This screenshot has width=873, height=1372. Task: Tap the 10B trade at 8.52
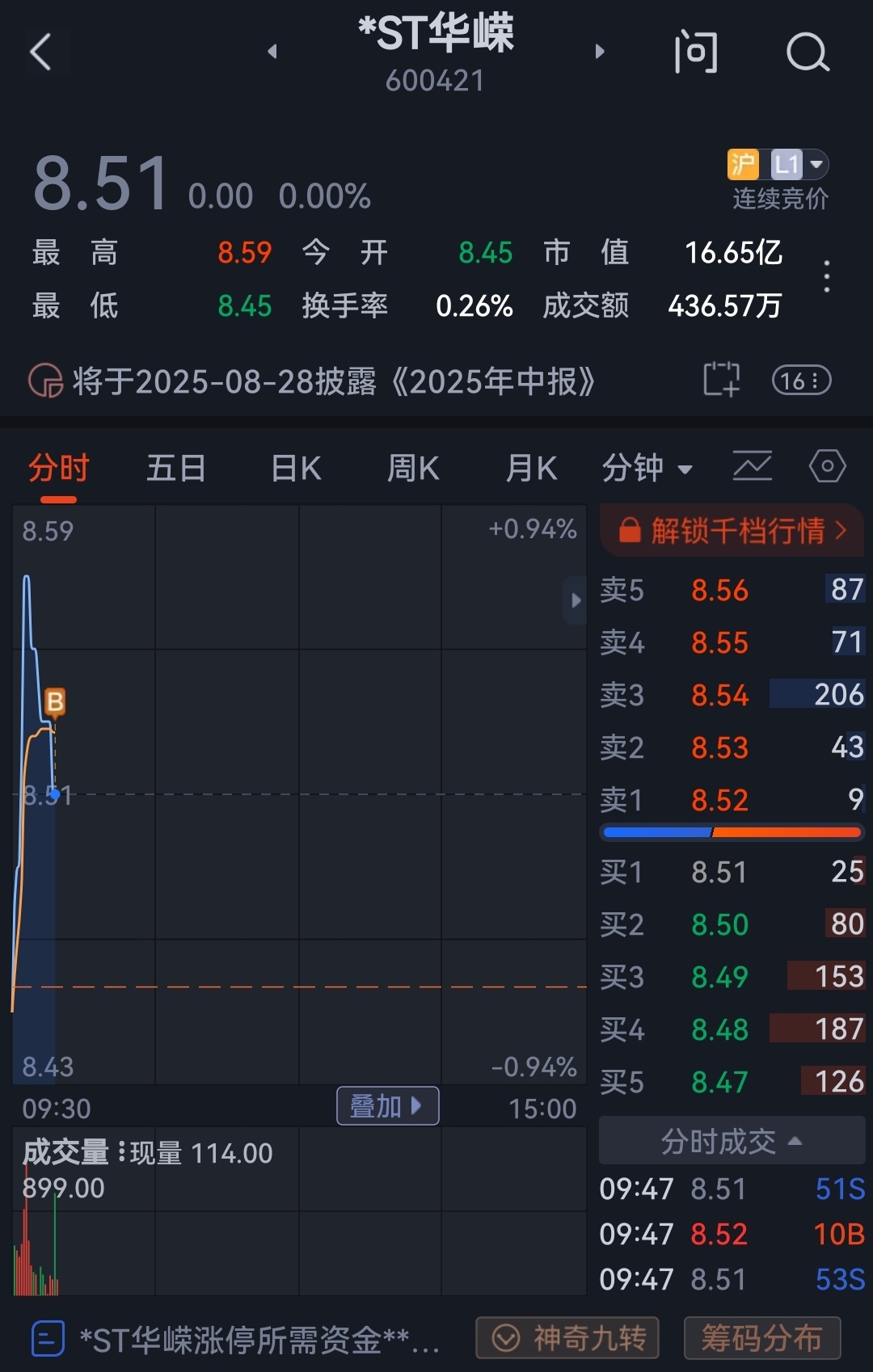(732, 1235)
